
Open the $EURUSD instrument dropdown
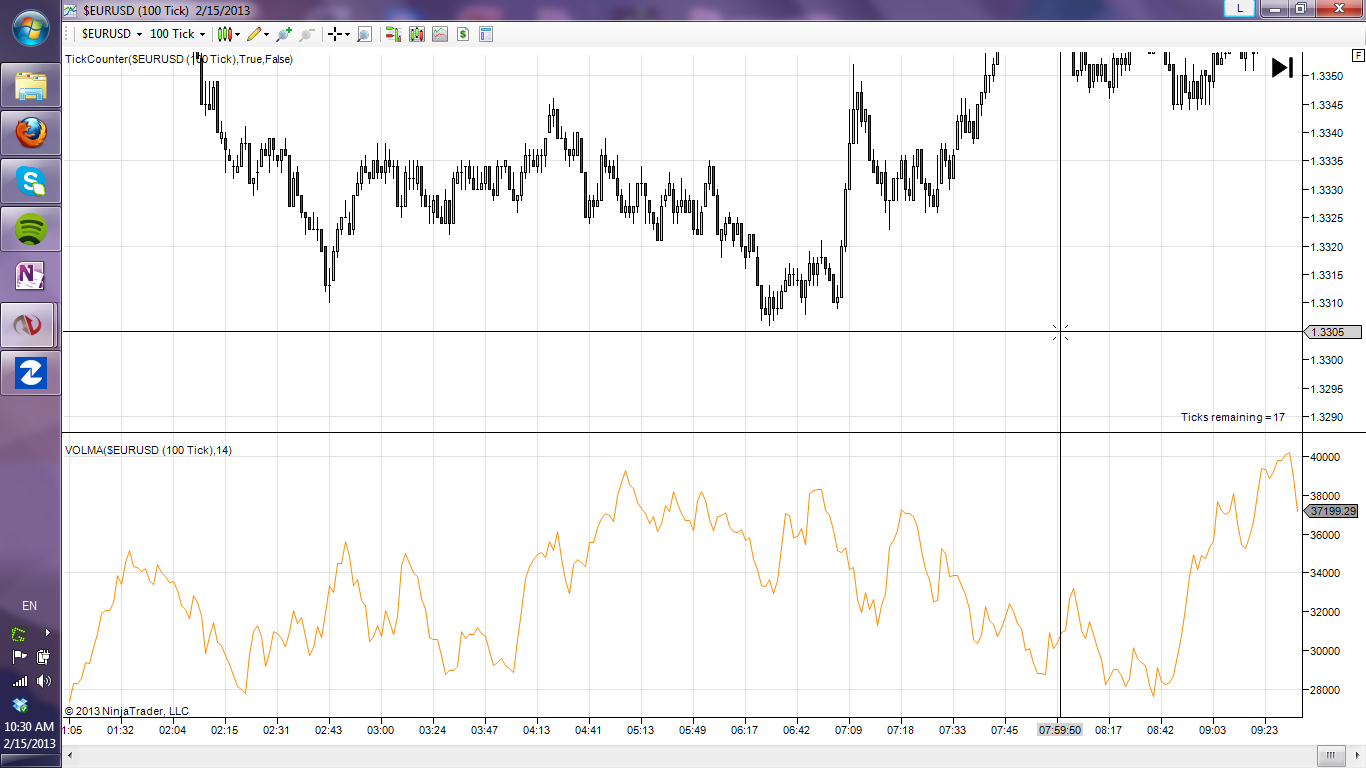point(112,34)
